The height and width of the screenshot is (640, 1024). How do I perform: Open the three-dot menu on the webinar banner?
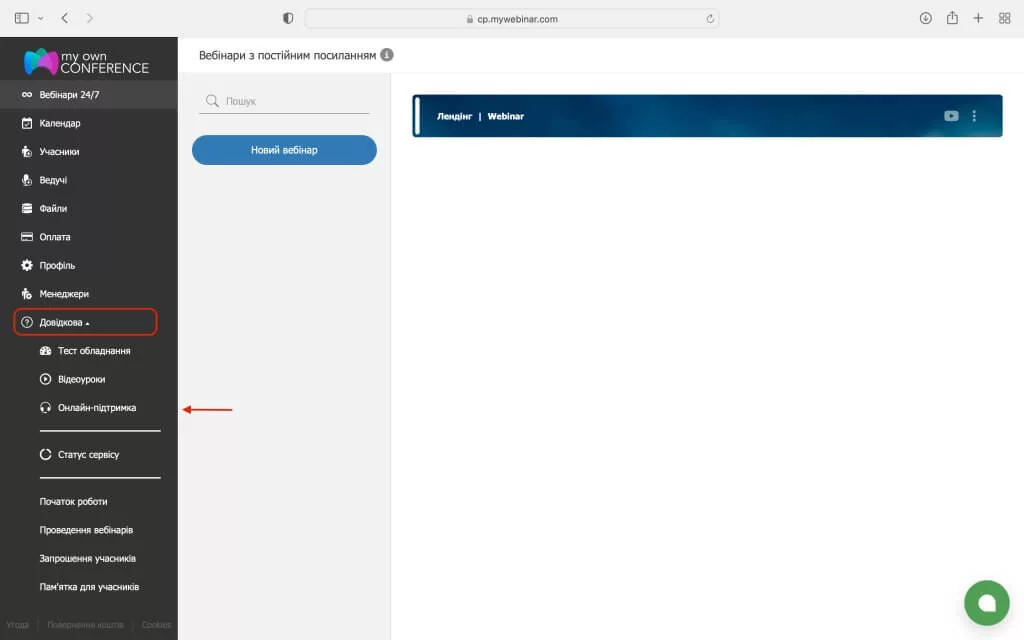click(x=974, y=116)
